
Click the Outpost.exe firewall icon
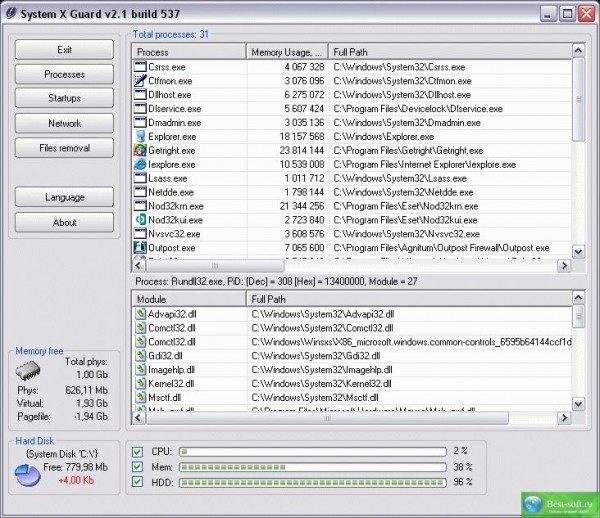coord(140,248)
